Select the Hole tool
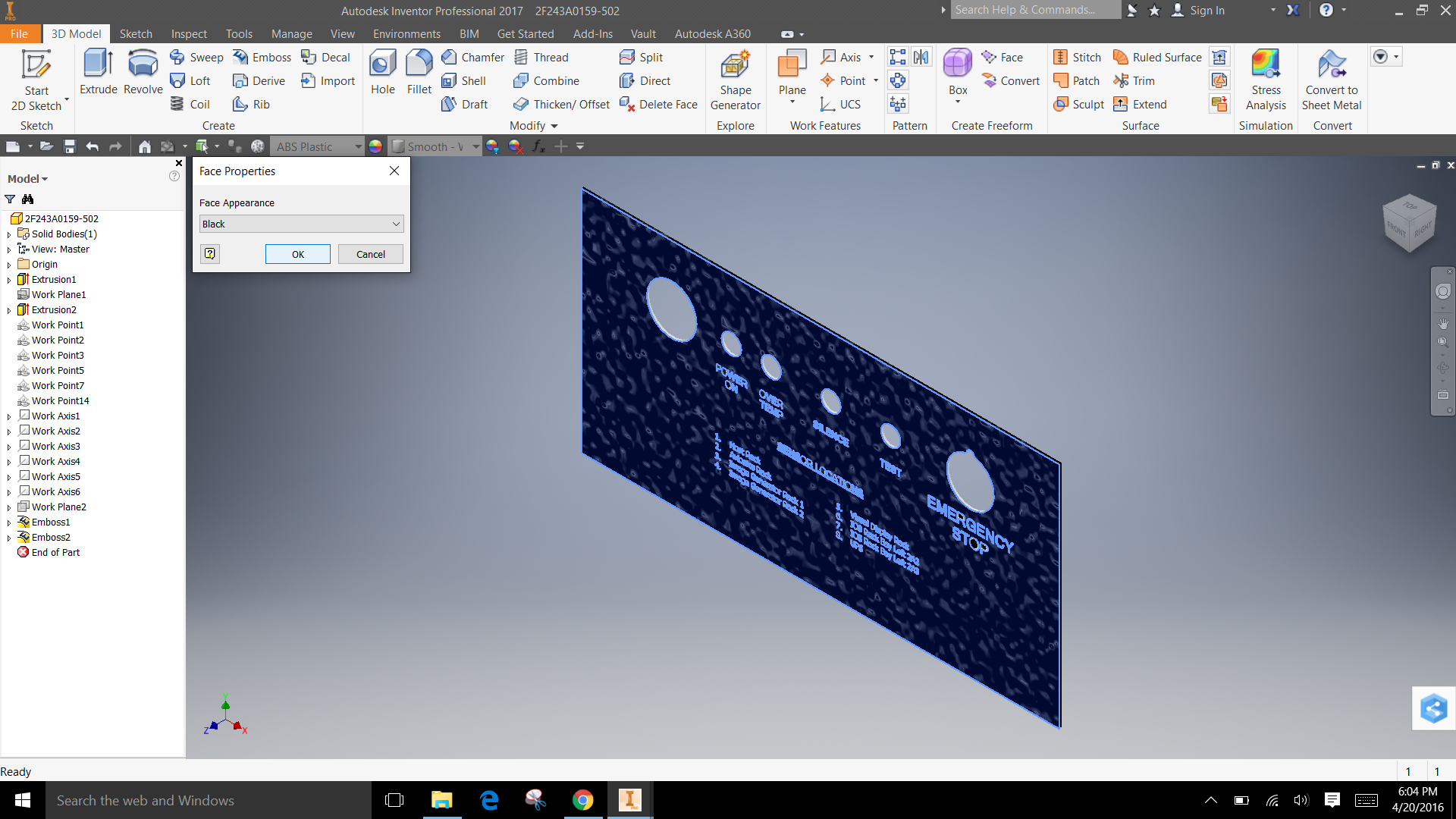This screenshot has width=1456, height=819. click(382, 72)
